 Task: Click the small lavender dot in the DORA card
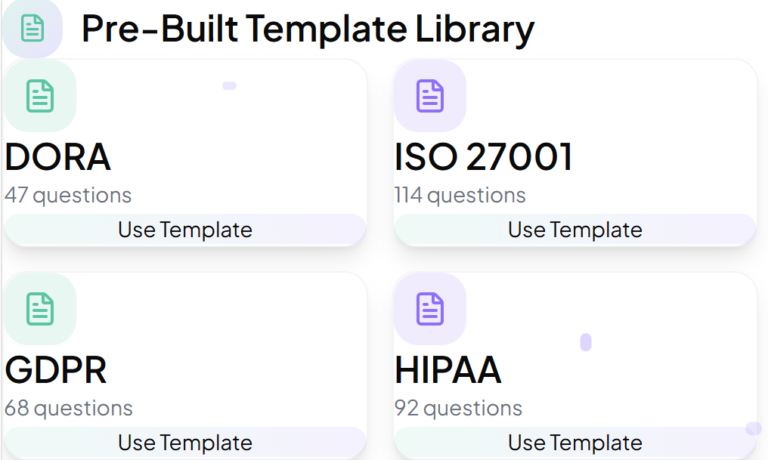pos(229,86)
